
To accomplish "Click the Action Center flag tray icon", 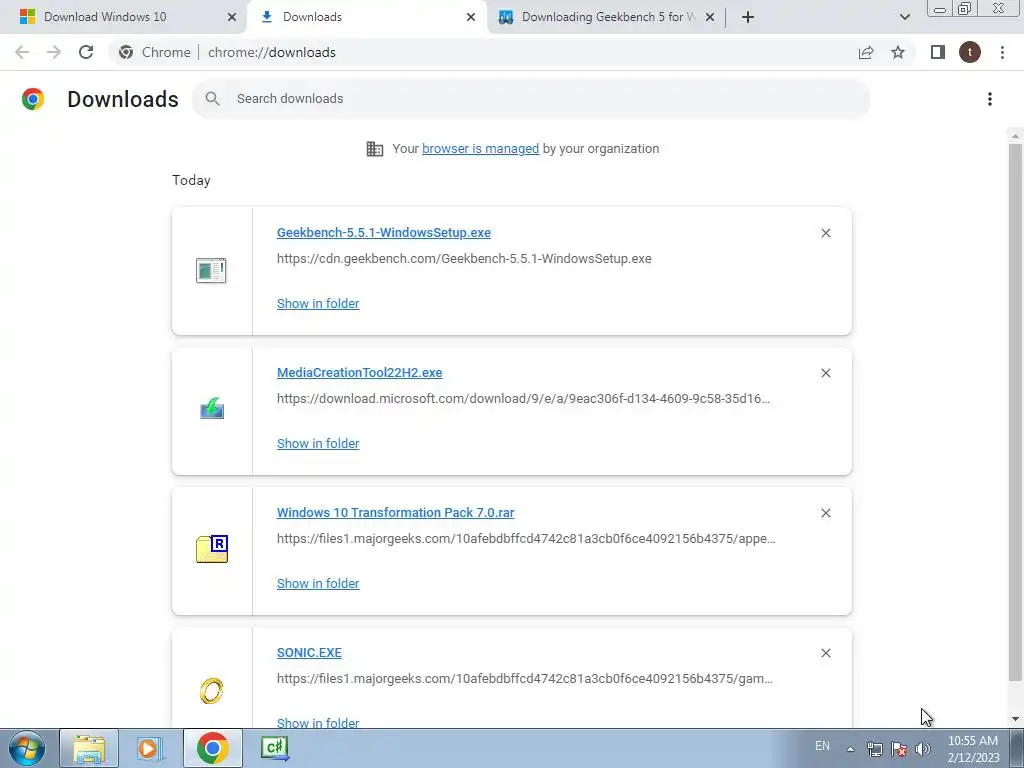I will point(899,748).
